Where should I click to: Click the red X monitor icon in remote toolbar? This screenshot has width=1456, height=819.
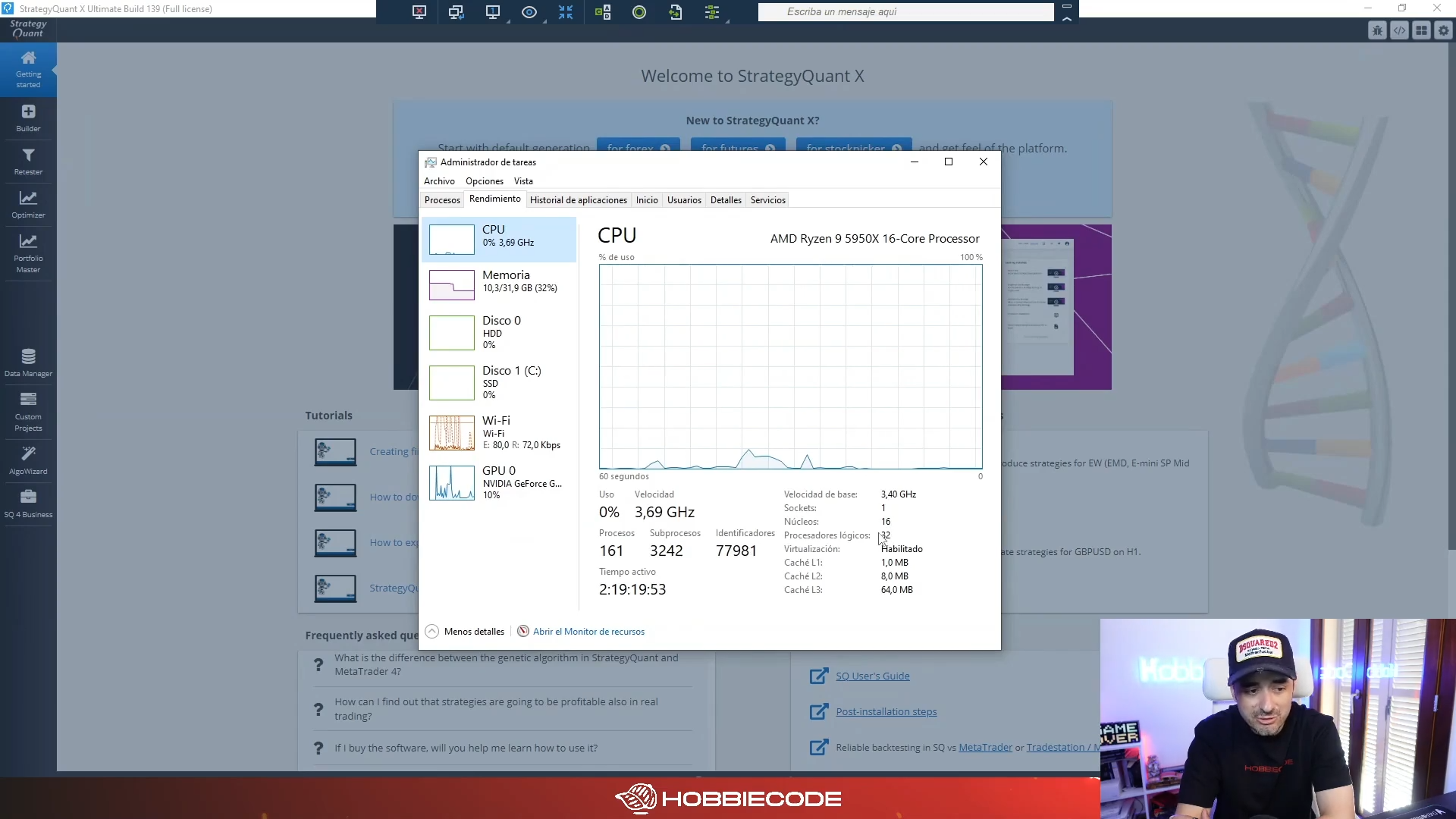pyautogui.click(x=419, y=12)
